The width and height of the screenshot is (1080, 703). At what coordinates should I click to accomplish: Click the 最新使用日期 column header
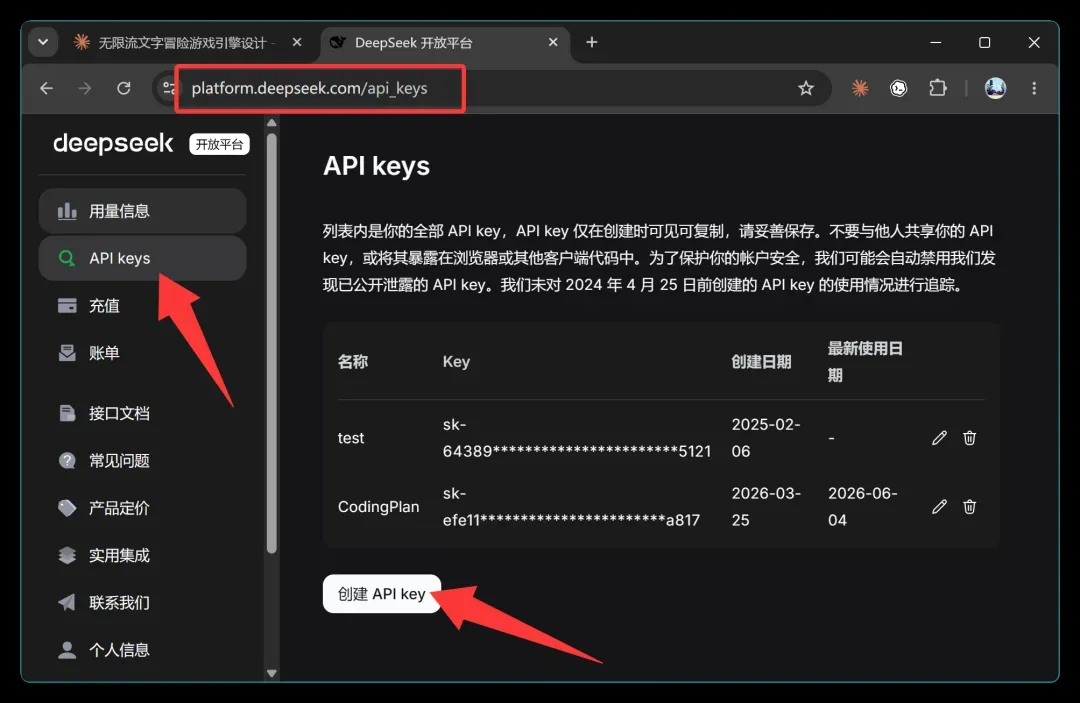(x=865, y=361)
